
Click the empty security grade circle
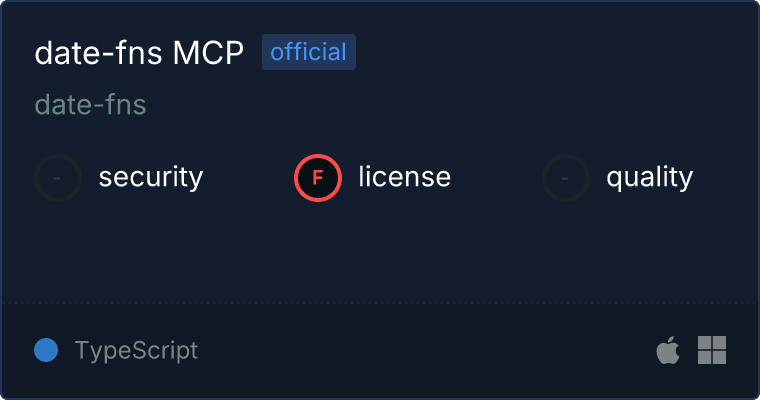58,178
